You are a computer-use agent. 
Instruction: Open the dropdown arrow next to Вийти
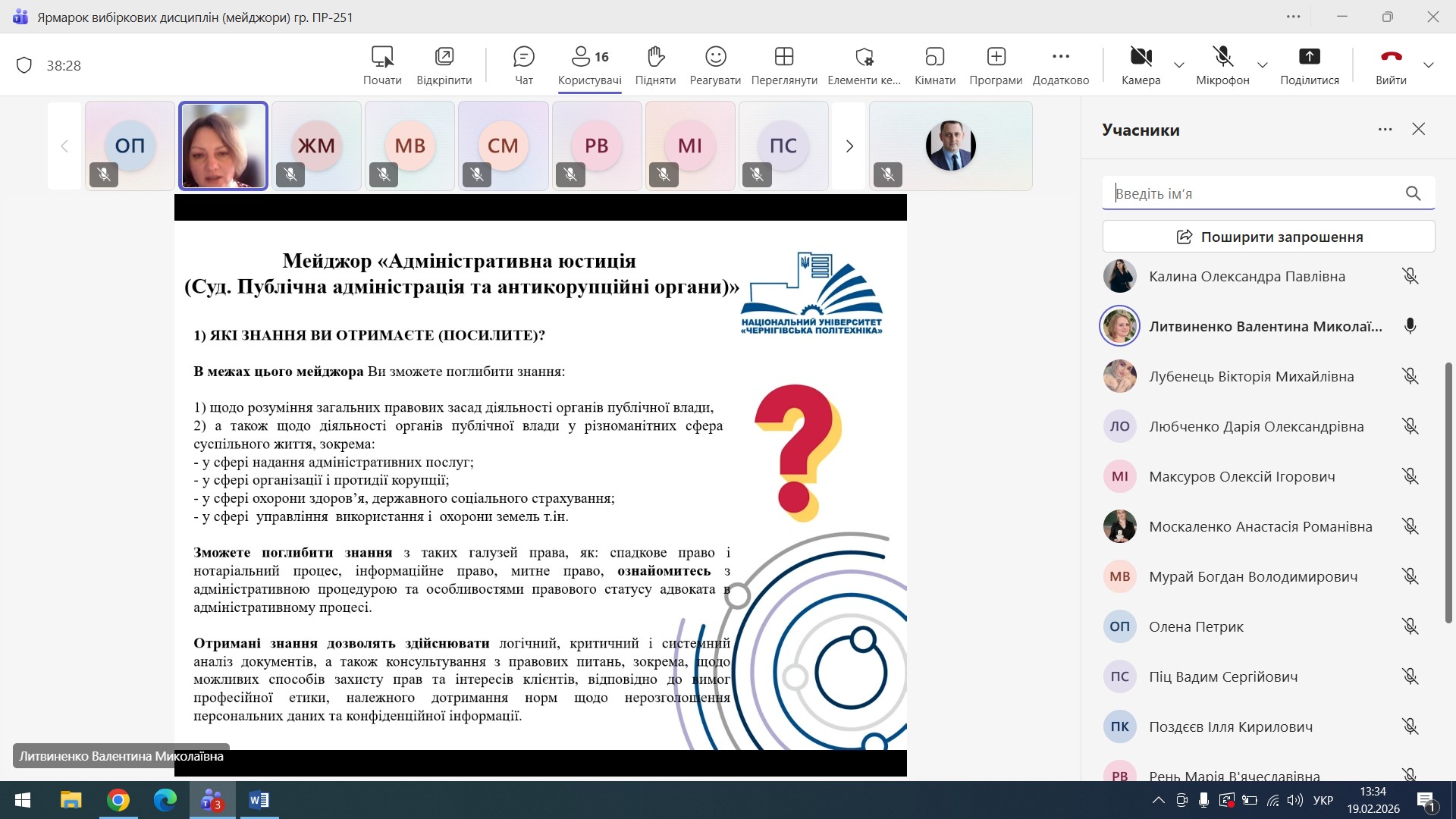(x=1429, y=65)
